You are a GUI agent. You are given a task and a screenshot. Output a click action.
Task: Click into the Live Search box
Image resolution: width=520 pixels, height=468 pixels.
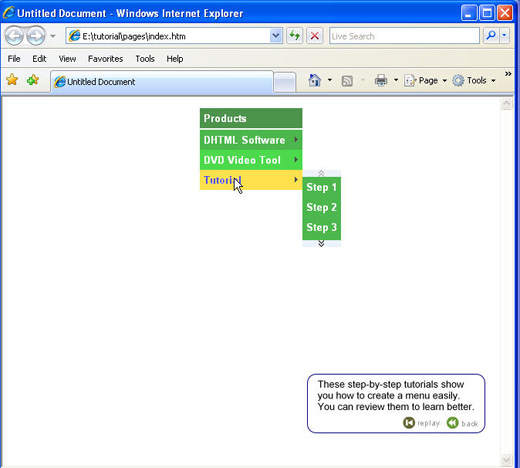pos(404,36)
